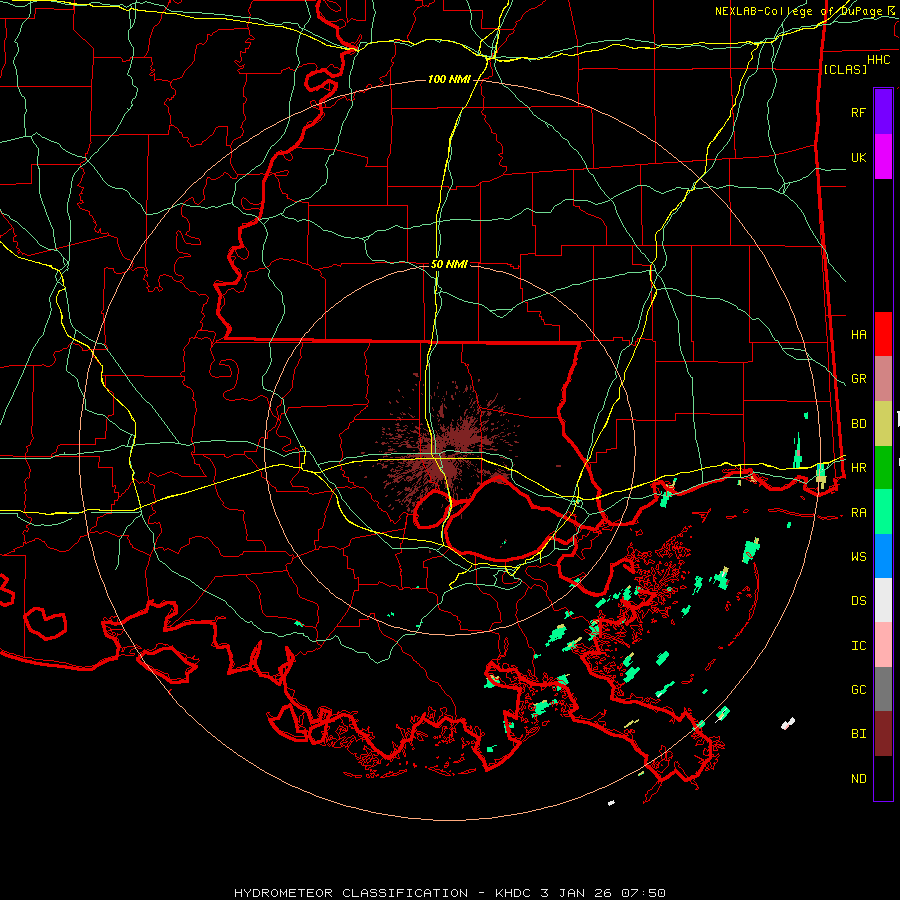Click the GC gray legend swatch
The height and width of the screenshot is (900, 900).
(883, 689)
